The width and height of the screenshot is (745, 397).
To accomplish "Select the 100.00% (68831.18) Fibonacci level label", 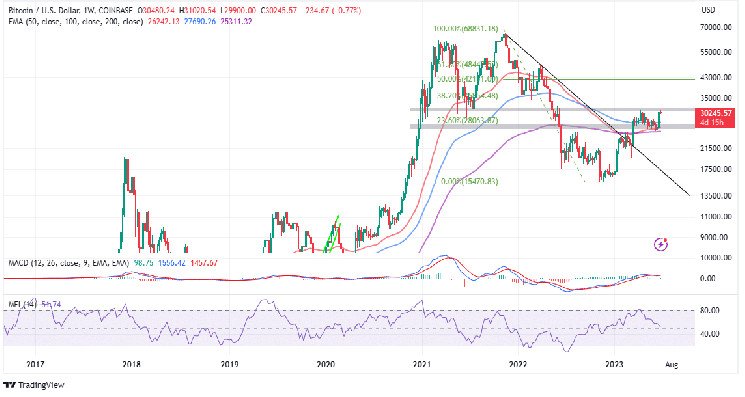I will pos(466,29).
